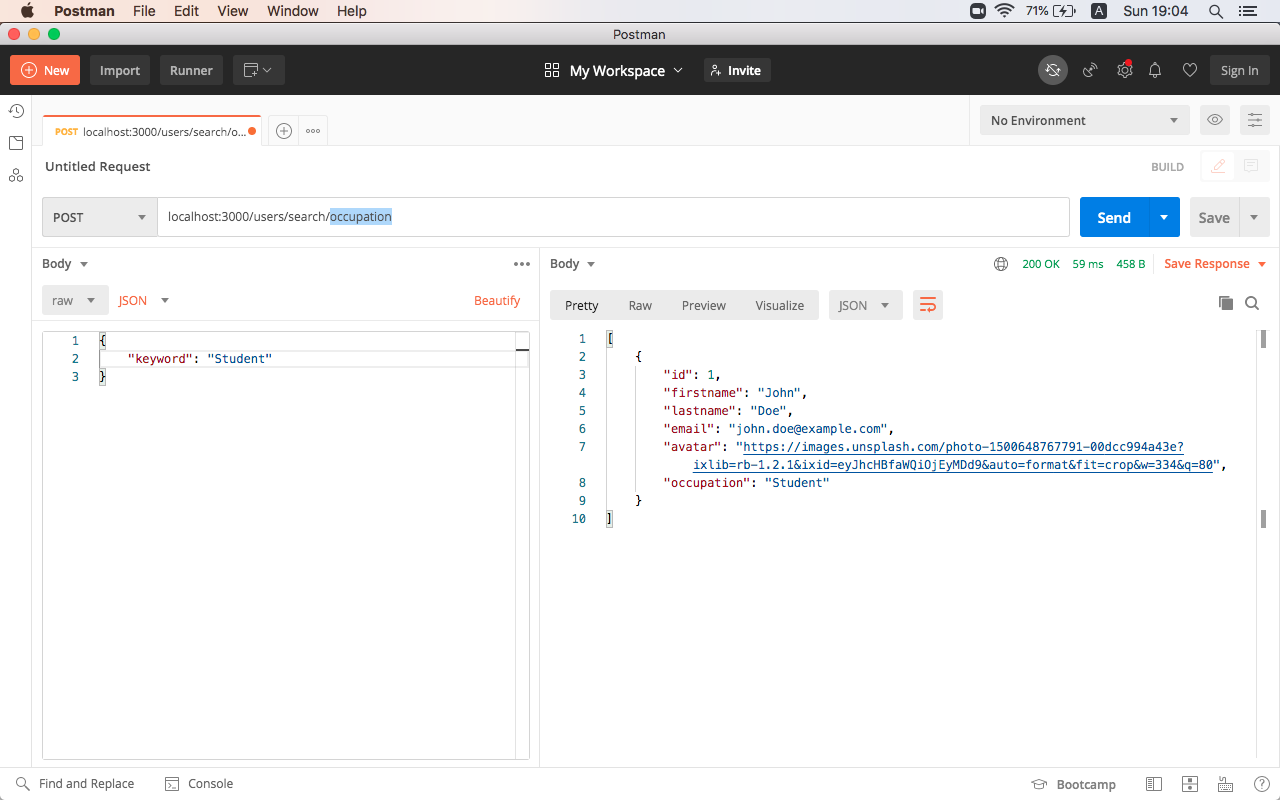Open the Send button dropdown arrow

click(x=1163, y=217)
